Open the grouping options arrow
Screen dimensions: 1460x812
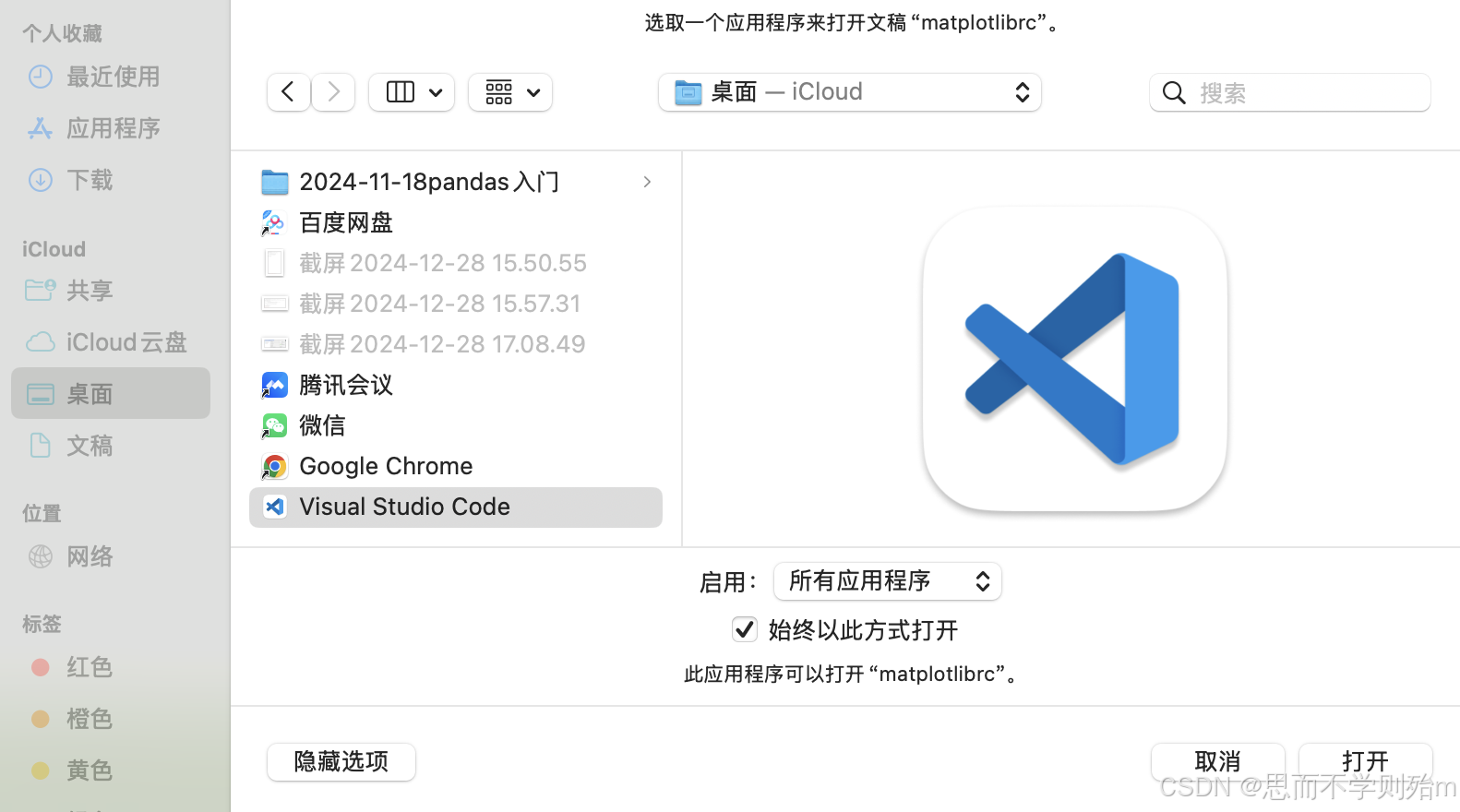point(533,92)
